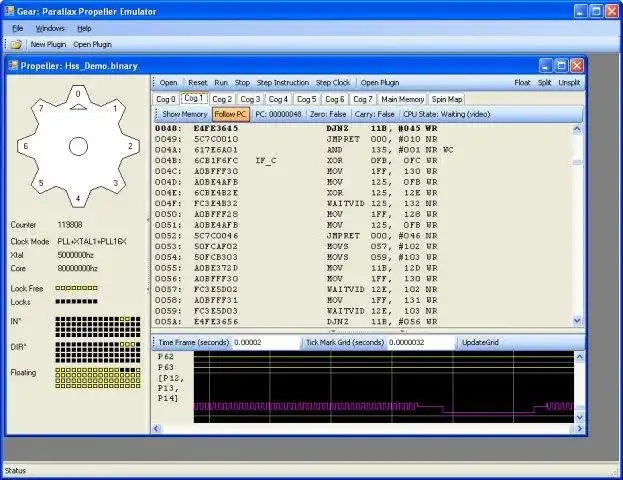Stop the emulation
The height and width of the screenshot is (480, 623).
242,82
